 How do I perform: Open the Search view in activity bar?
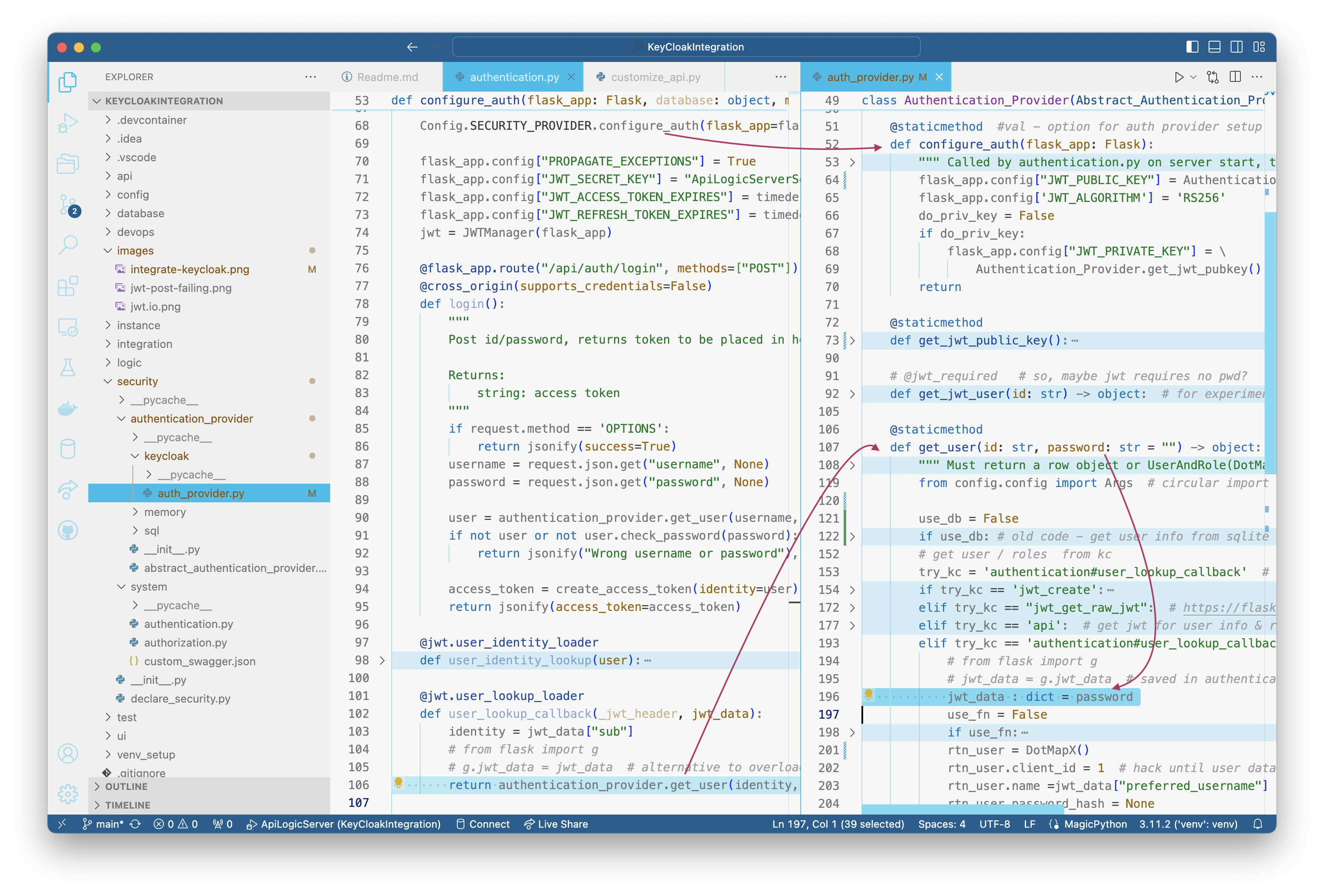68,245
